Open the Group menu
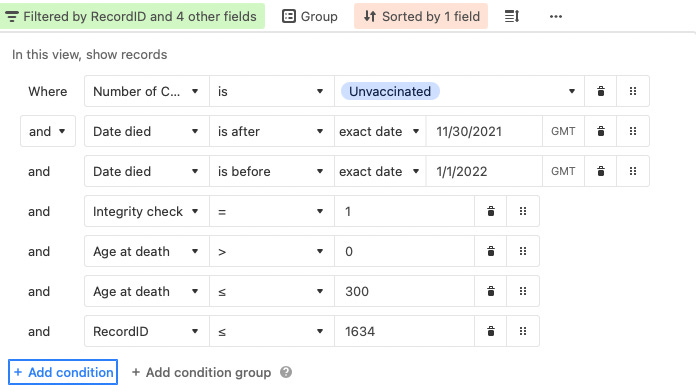This screenshot has width=696, height=392. [310, 16]
